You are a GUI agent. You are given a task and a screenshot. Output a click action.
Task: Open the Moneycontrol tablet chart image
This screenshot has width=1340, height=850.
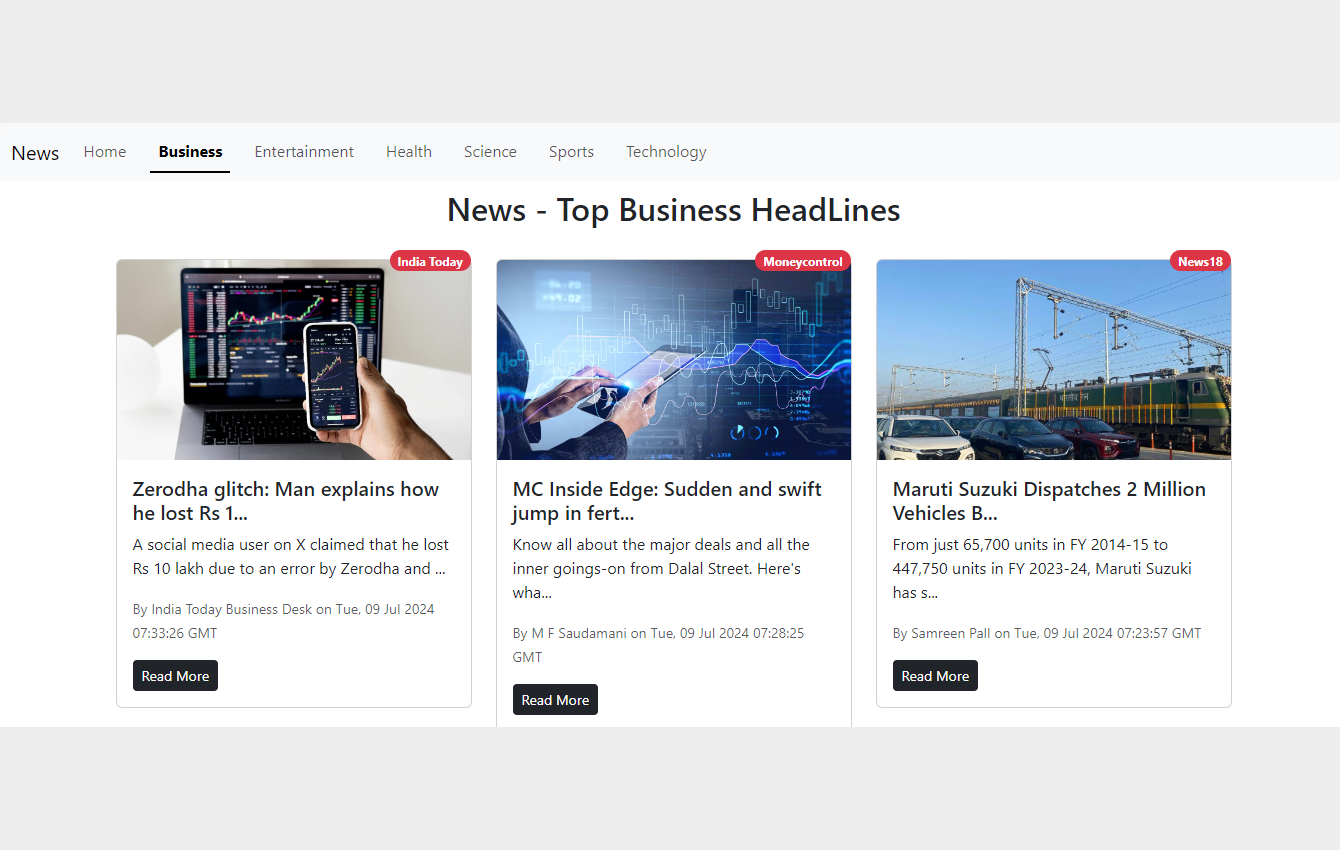coord(674,360)
